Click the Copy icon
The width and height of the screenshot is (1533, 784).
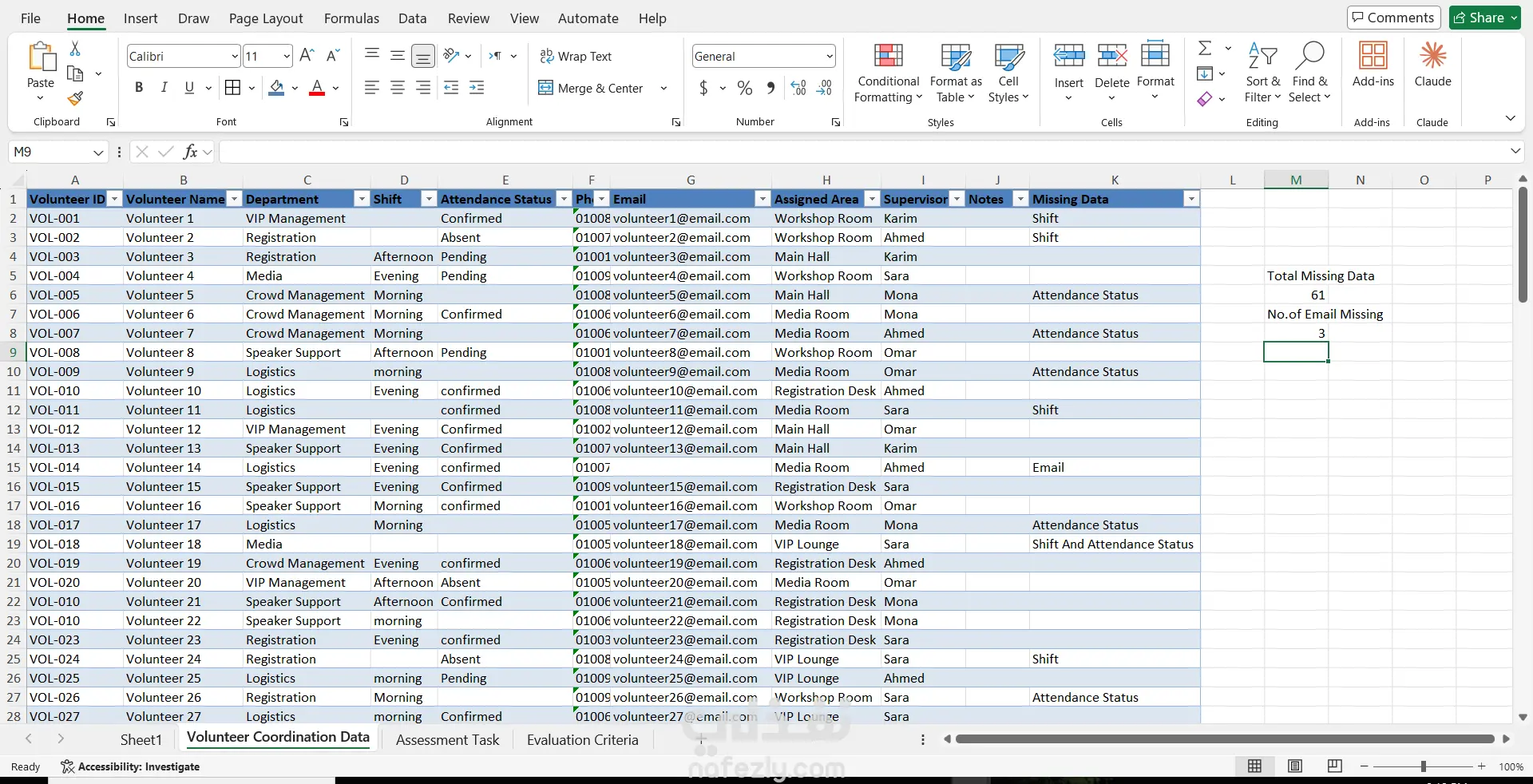tap(75, 73)
